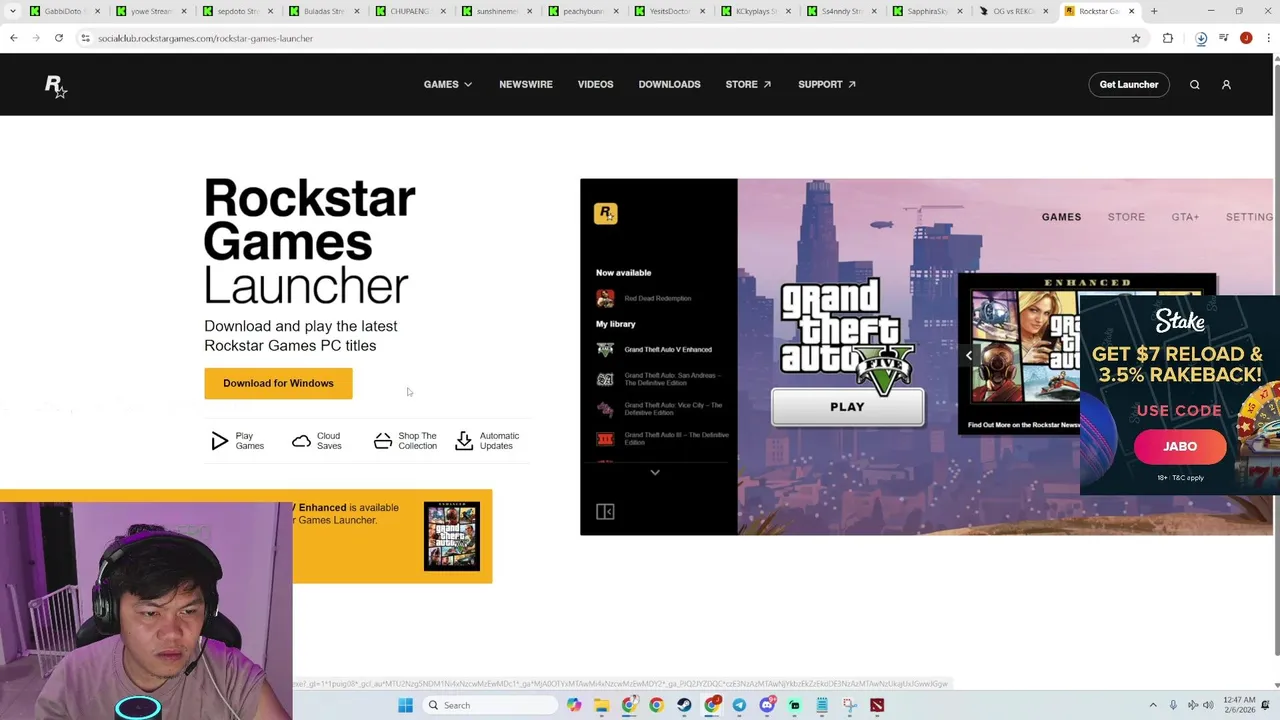The height and width of the screenshot is (720, 1280).
Task: Open the site search magnifier icon
Action: click(x=1194, y=85)
